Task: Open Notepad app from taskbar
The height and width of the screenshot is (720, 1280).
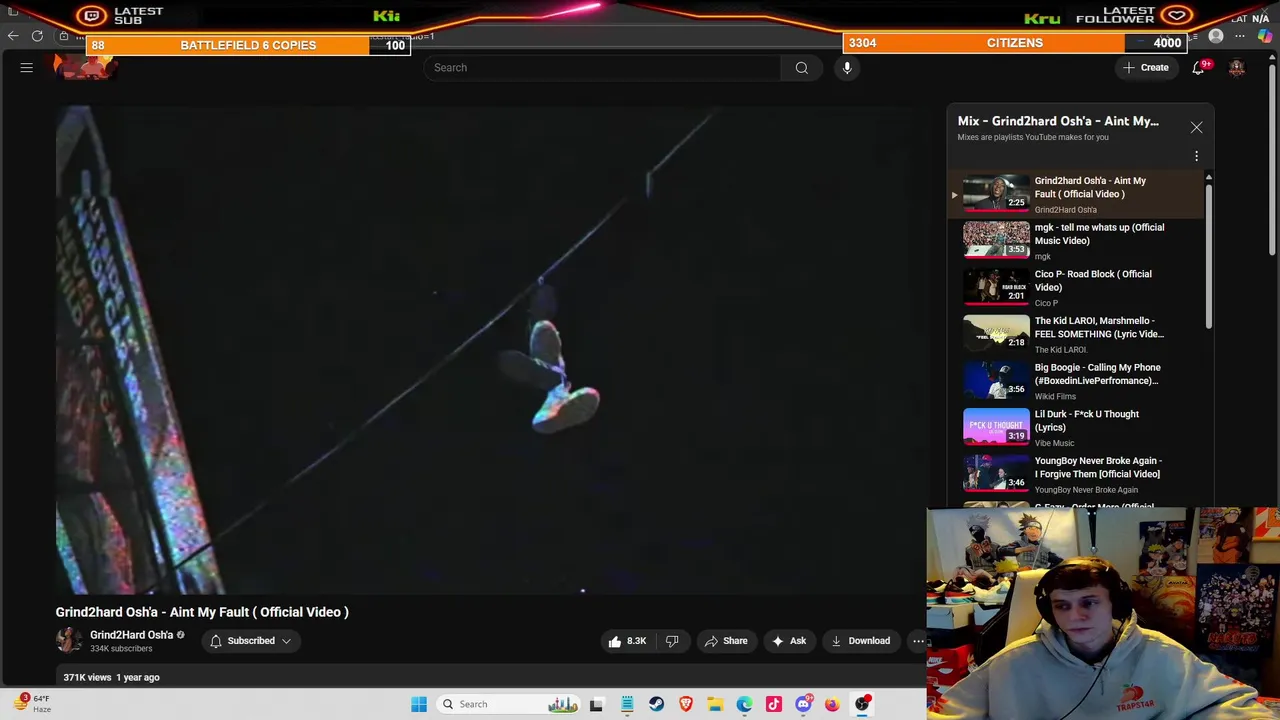Action: coord(626,704)
